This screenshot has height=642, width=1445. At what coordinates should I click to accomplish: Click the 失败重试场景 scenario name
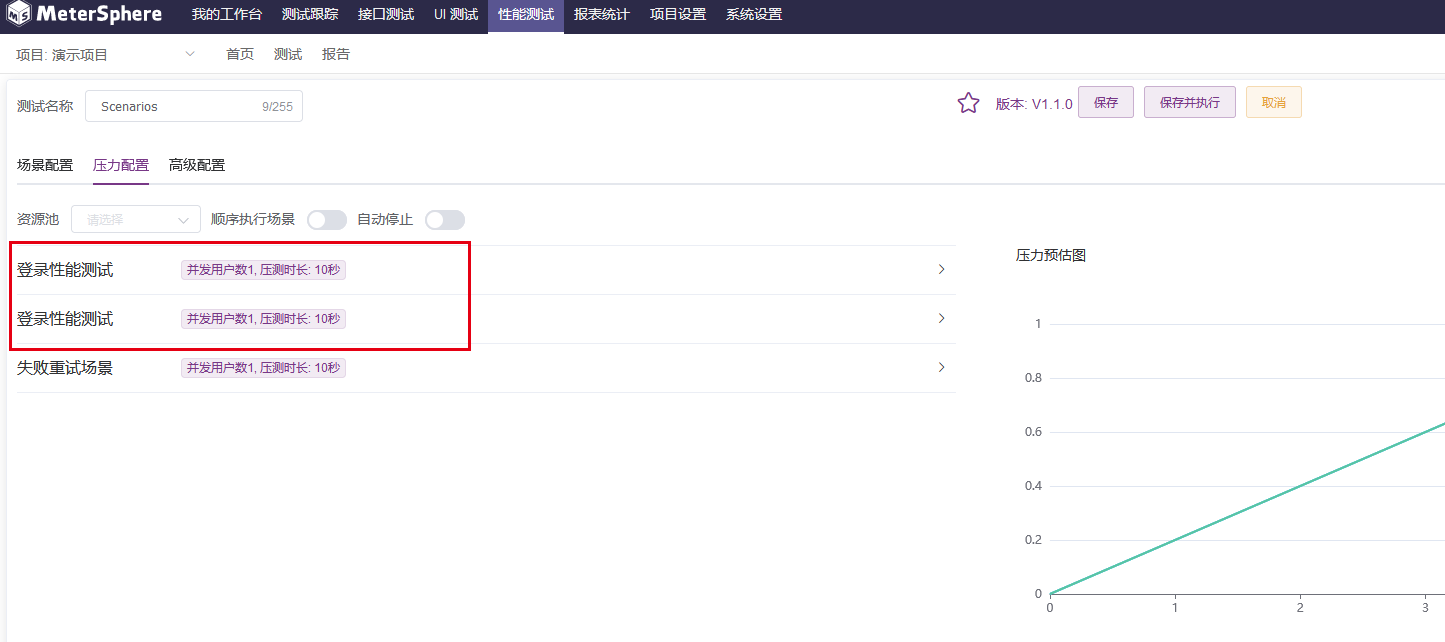[x=65, y=368]
